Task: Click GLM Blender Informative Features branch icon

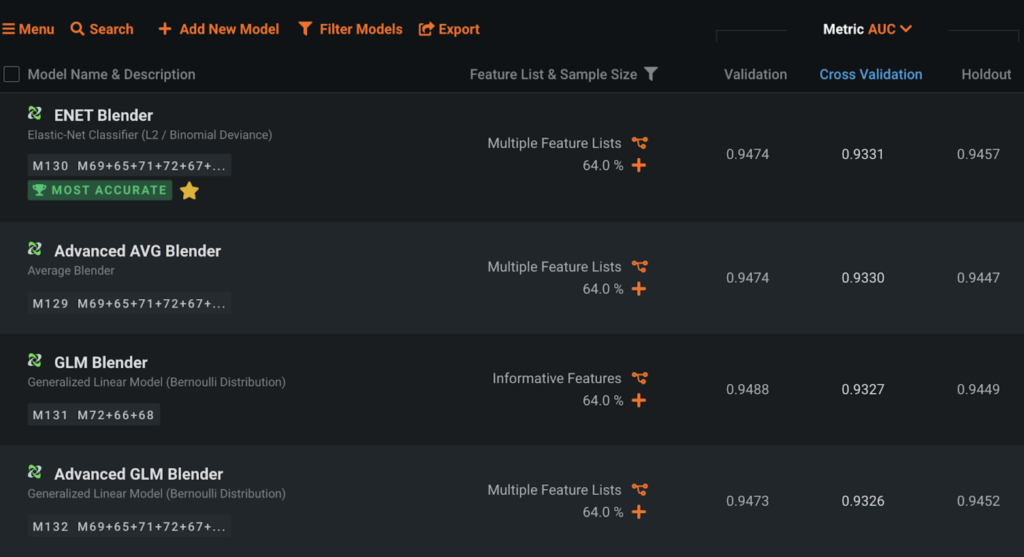Action: pos(640,378)
